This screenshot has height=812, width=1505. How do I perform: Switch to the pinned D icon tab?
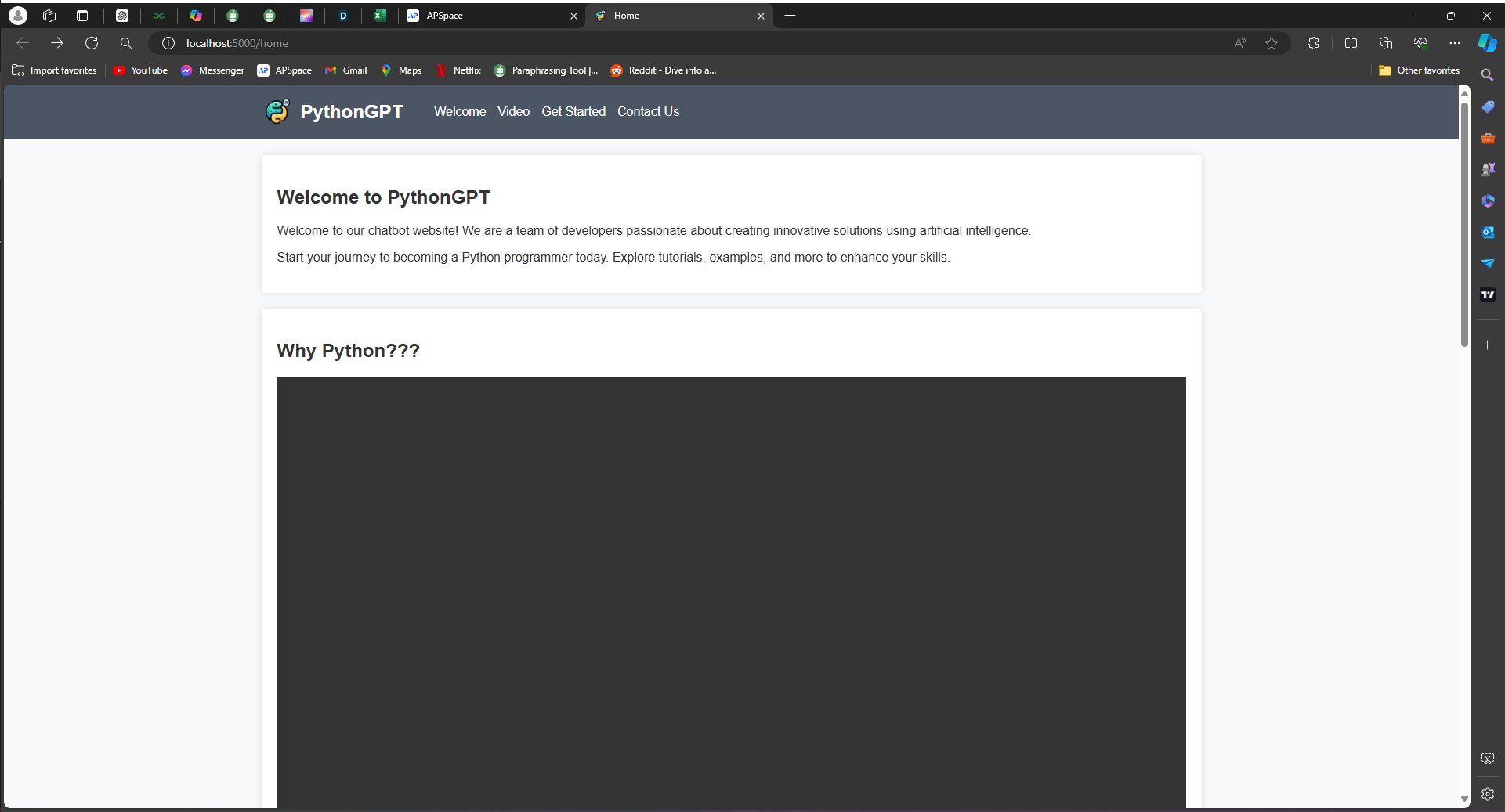[343, 16]
